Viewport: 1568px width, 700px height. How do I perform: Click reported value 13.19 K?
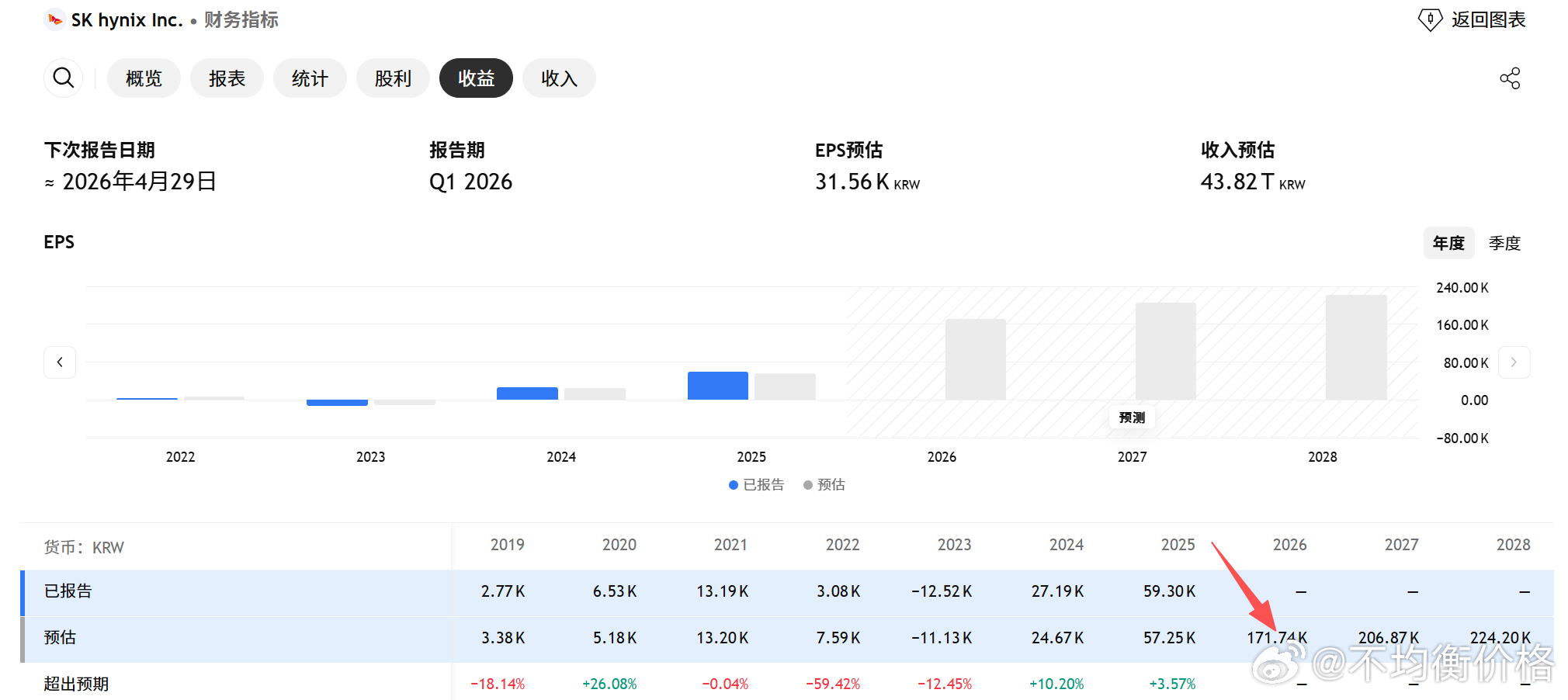[723, 591]
